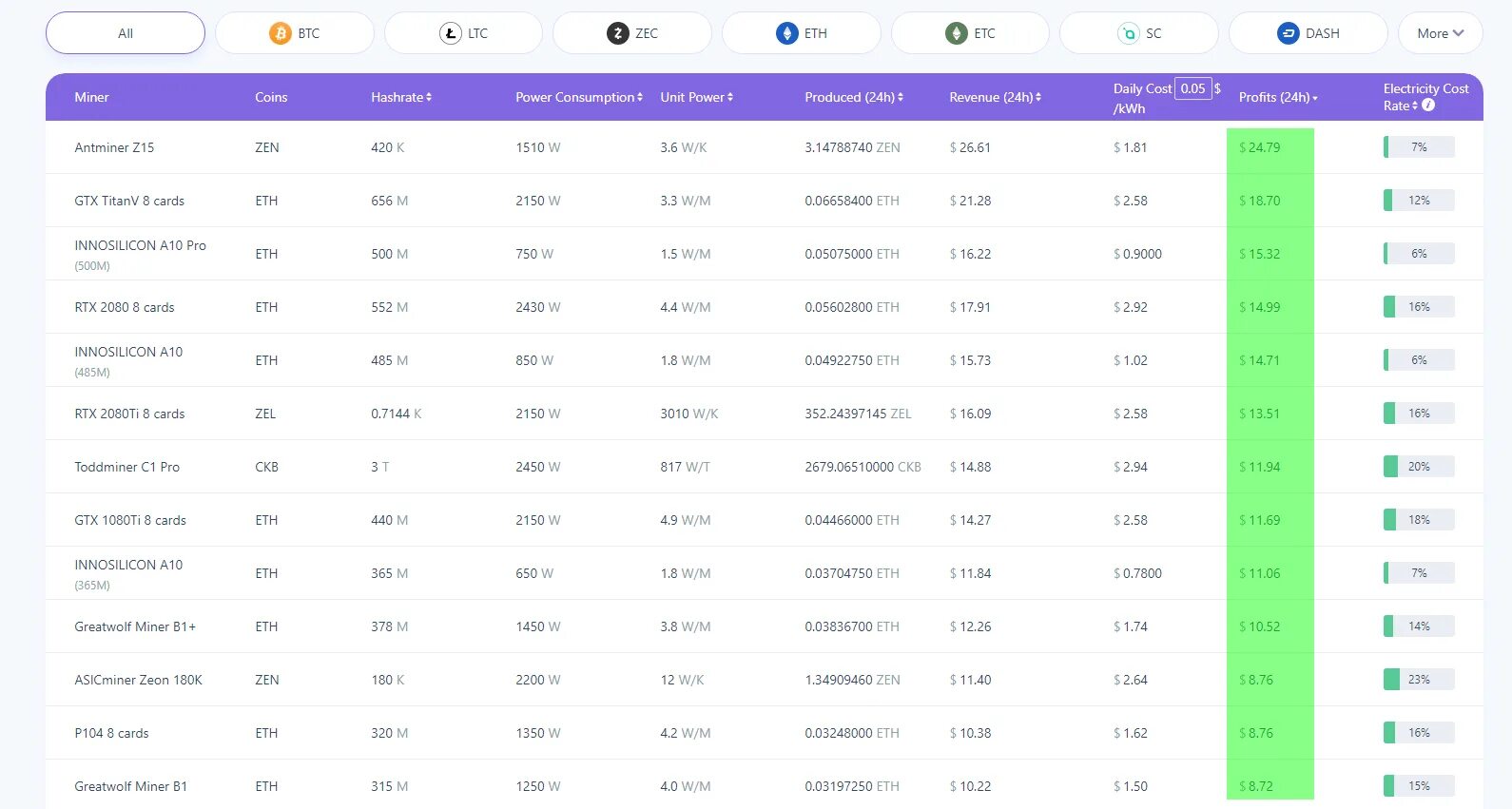Open INNOSILICON A10 (365M) miner

click(128, 573)
